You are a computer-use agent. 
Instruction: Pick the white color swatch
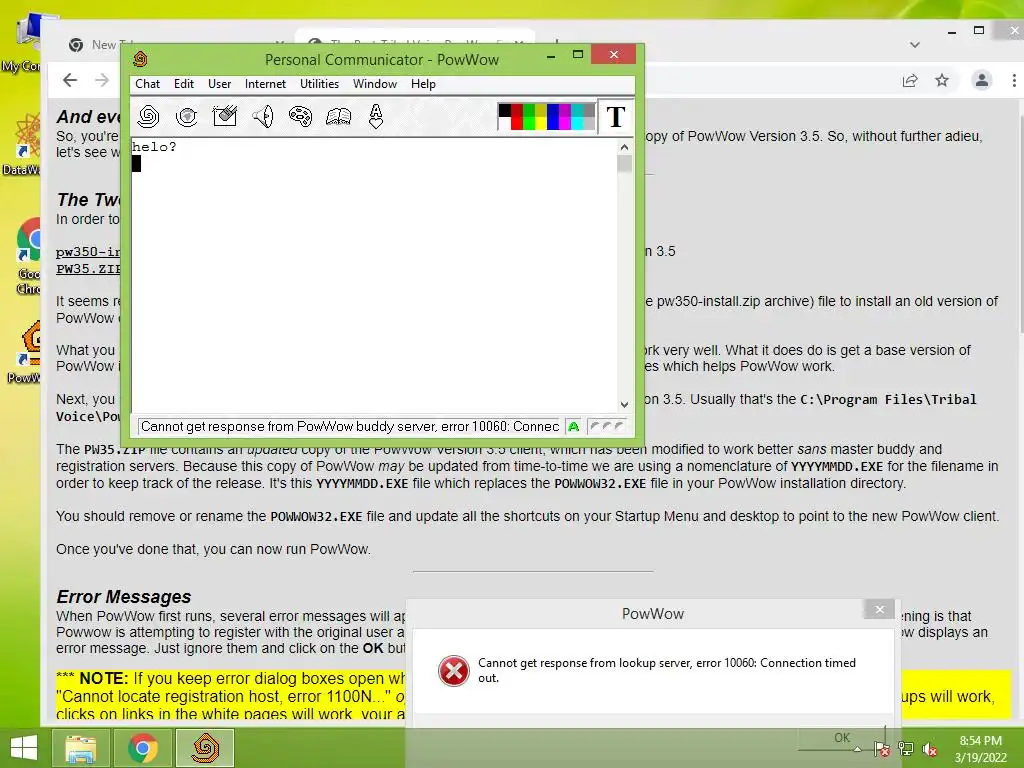(505, 123)
